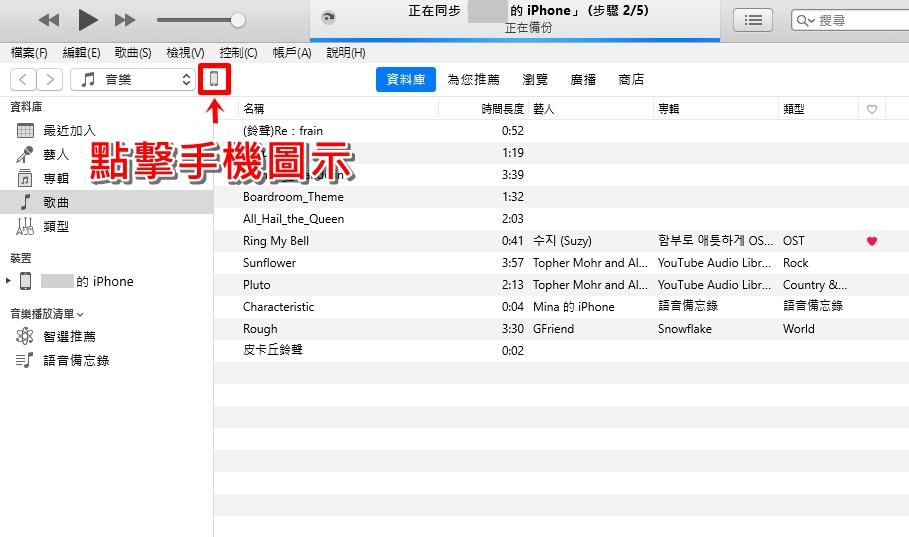Open the 音樂 media type dropdown
Image resolution: width=909 pixels, height=537 pixels.
click(x=133, y=79)
